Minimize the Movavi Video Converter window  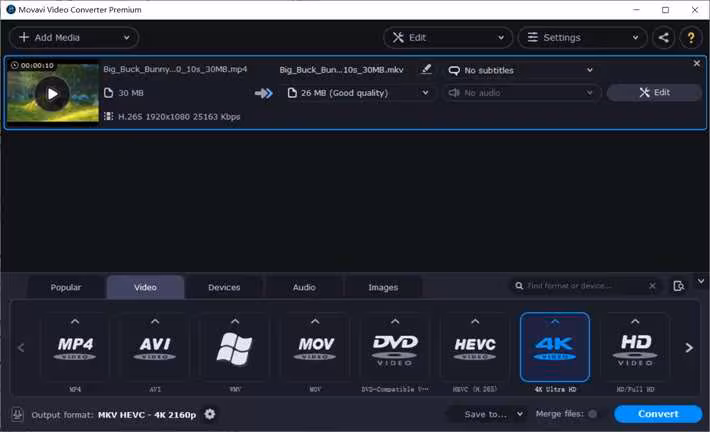(636, 10)
